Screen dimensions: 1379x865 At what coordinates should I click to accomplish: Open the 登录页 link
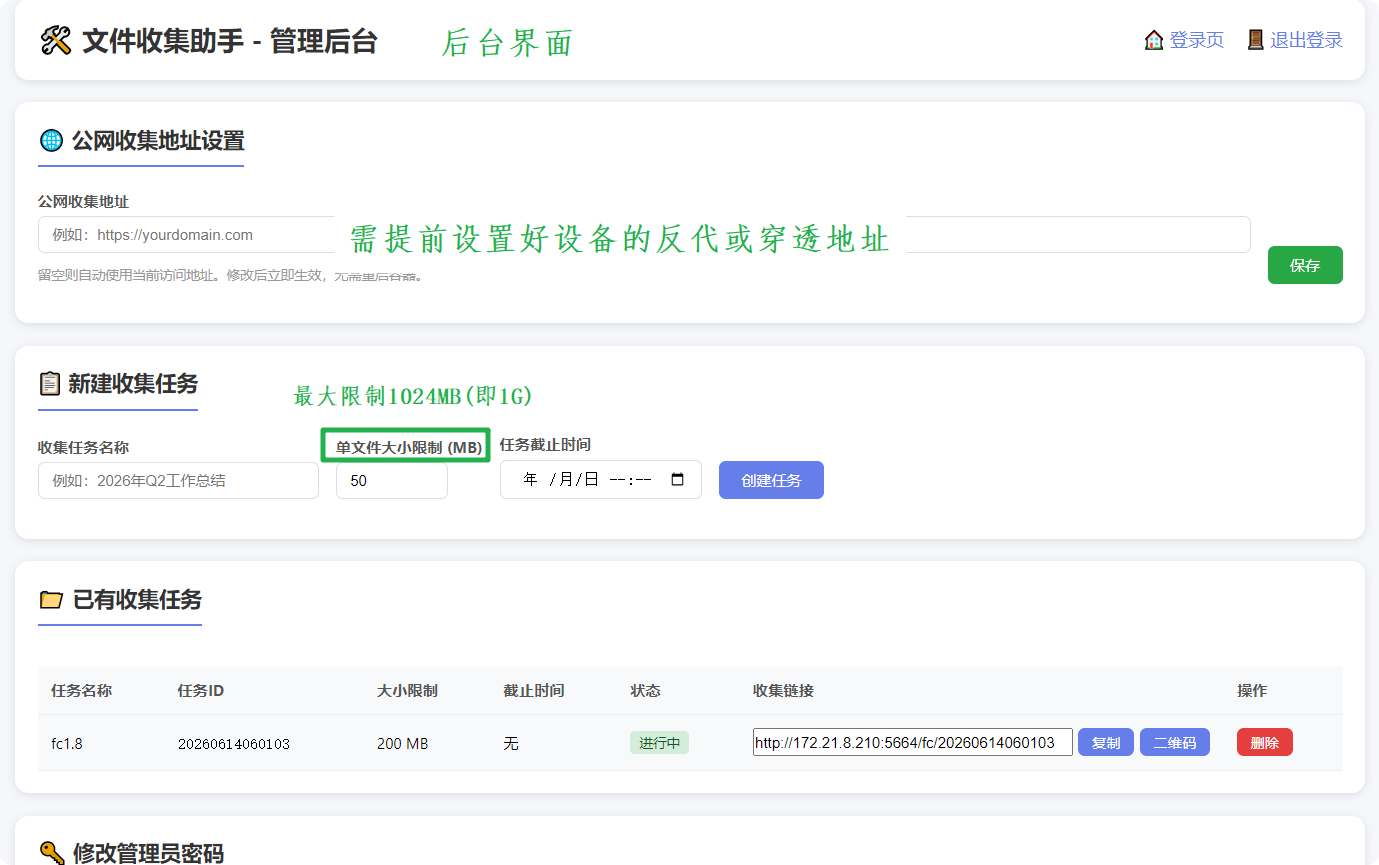click(x=1197, y=40)
